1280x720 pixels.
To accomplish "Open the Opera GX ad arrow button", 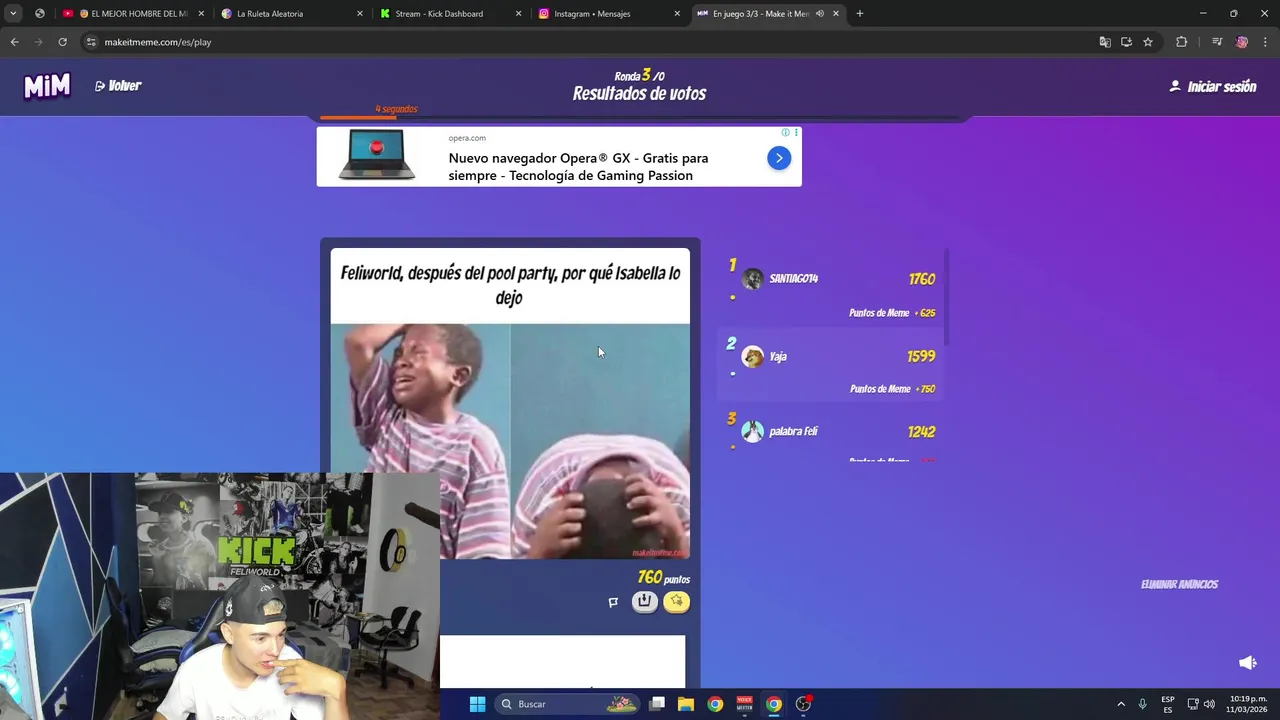I will click(x=779, y=158).
